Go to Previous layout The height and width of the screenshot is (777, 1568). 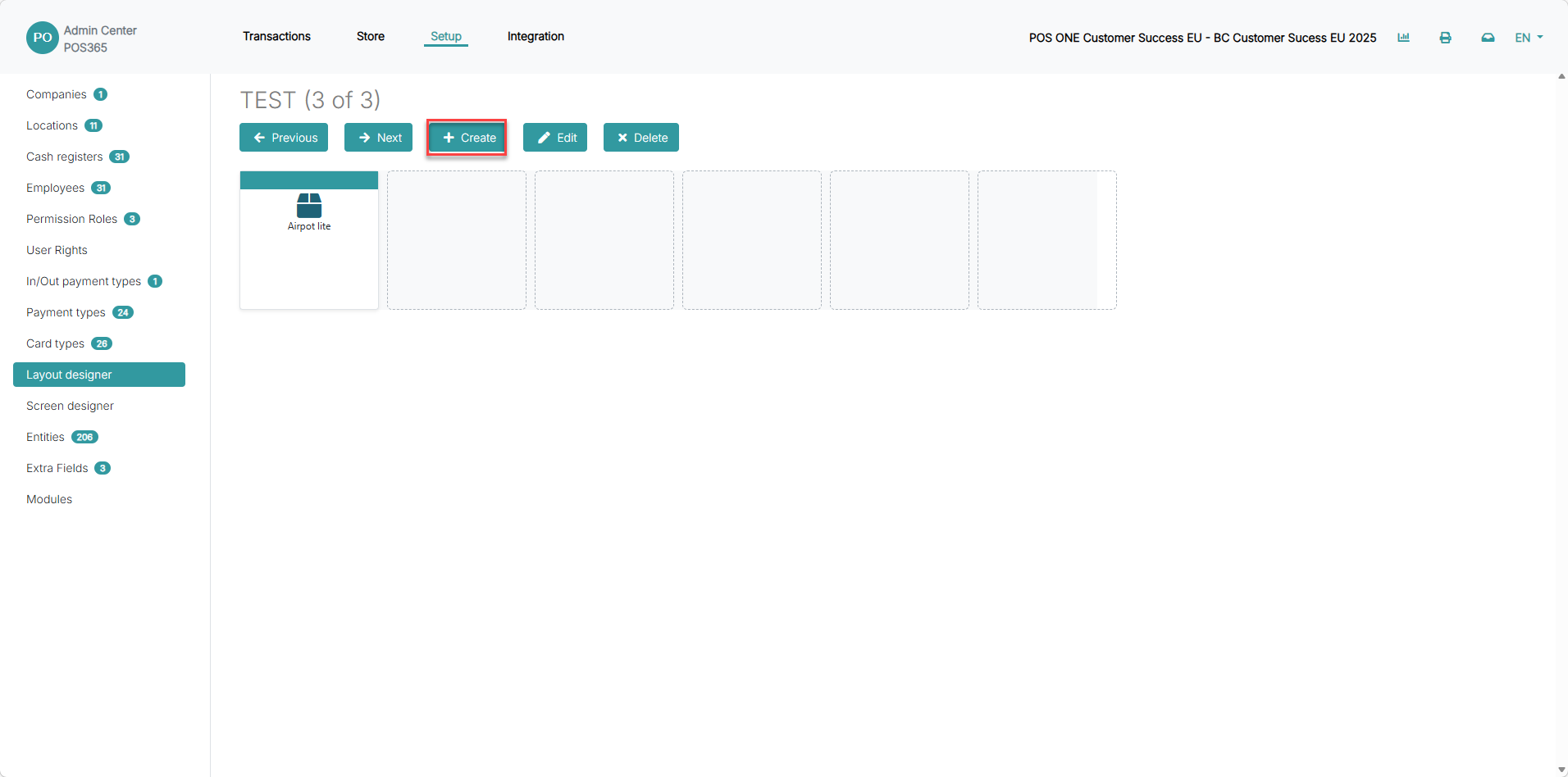pyautogui.click(x=284, y=138)
